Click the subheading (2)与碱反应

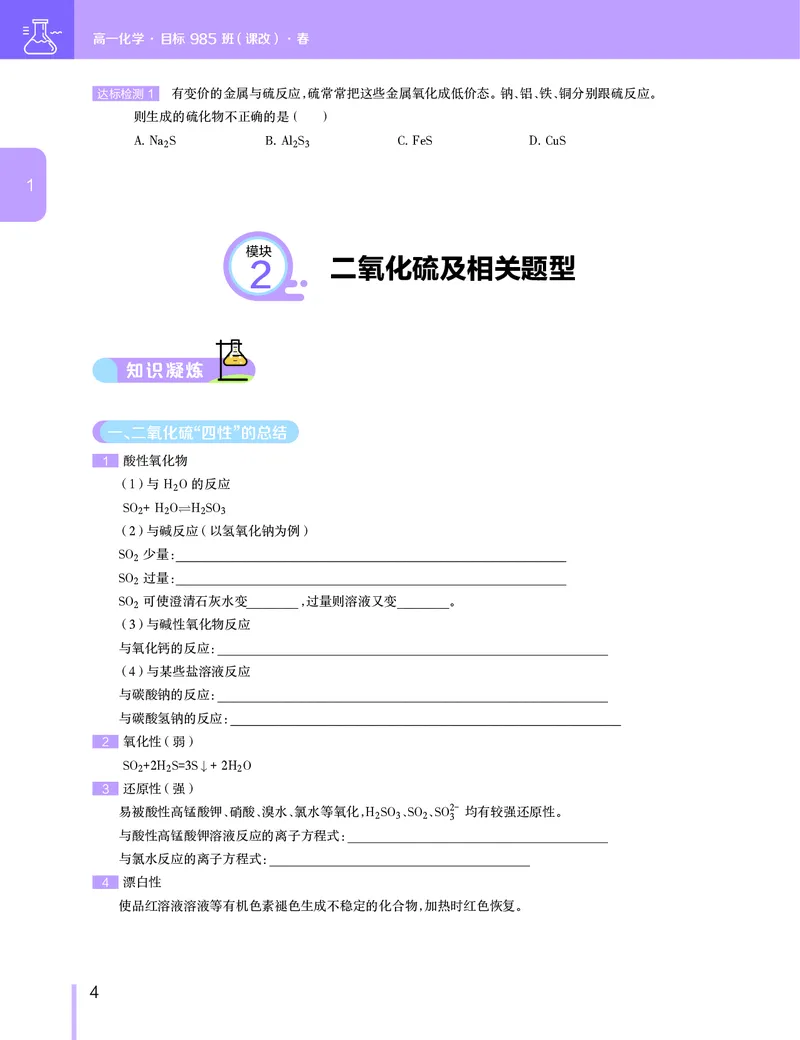(214, 531)
